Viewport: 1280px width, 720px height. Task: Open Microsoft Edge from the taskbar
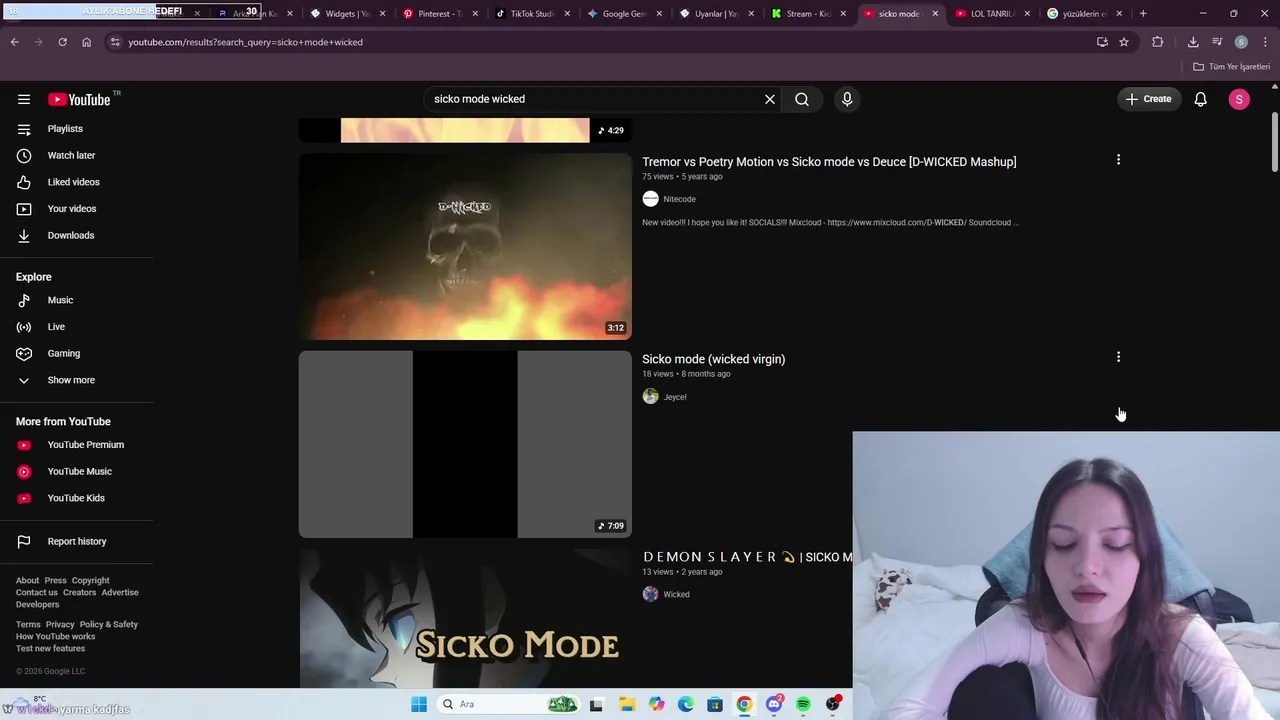(x=686, y=704)
